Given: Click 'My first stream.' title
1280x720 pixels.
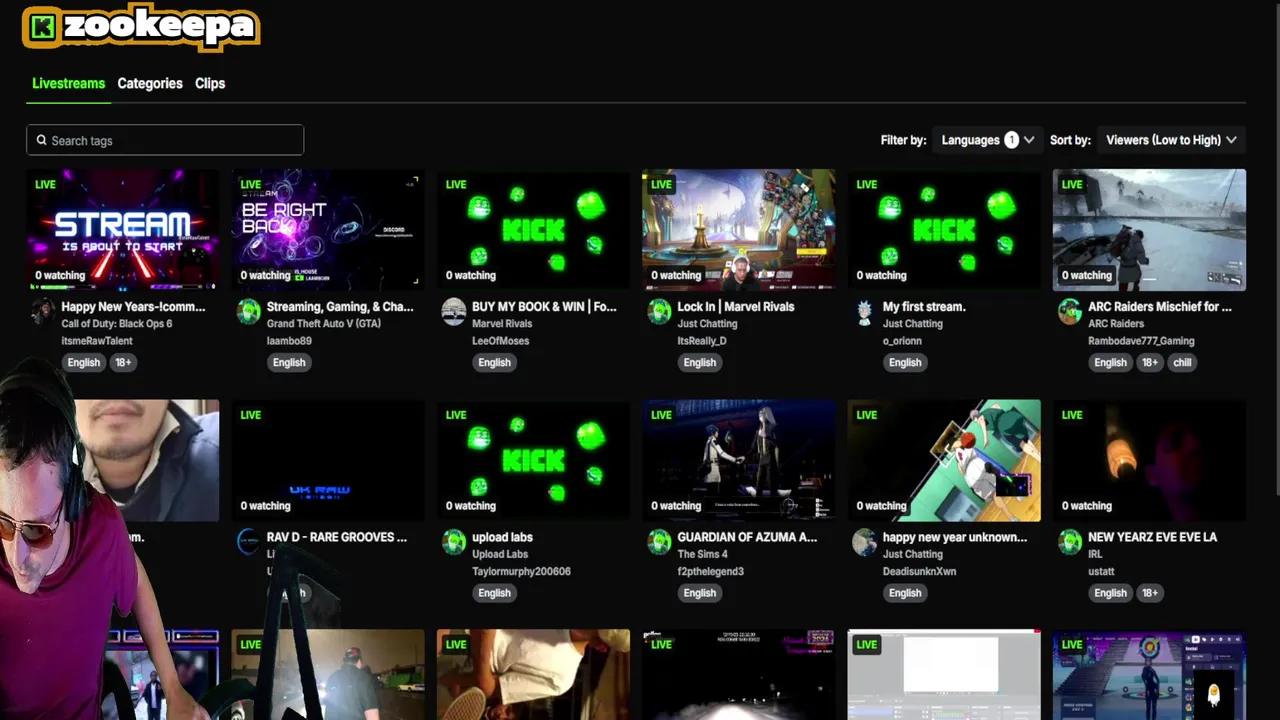Looking at the screenshot, I should (924, 307).
